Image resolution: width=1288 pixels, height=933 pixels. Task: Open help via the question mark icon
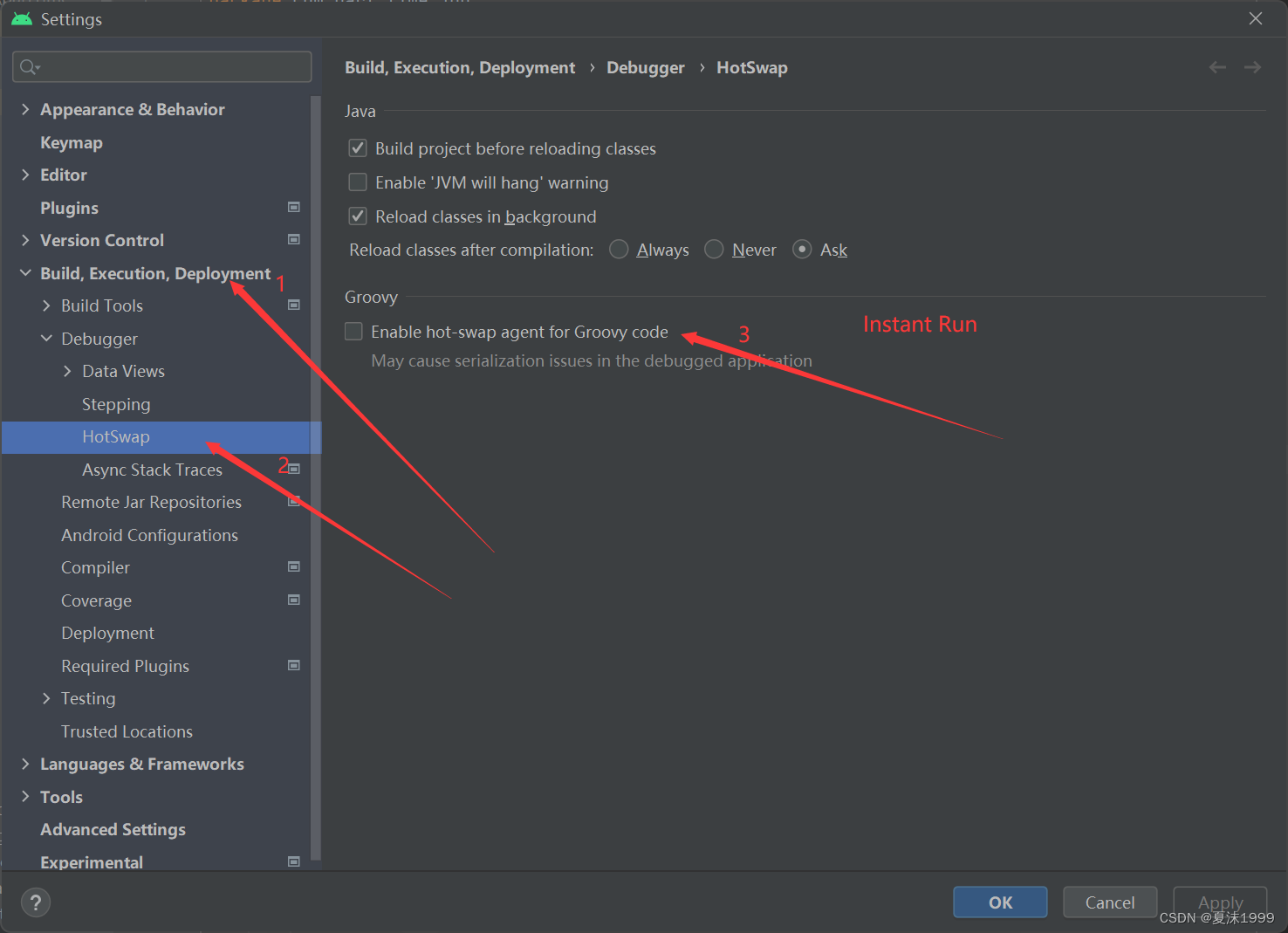[35, 902]
